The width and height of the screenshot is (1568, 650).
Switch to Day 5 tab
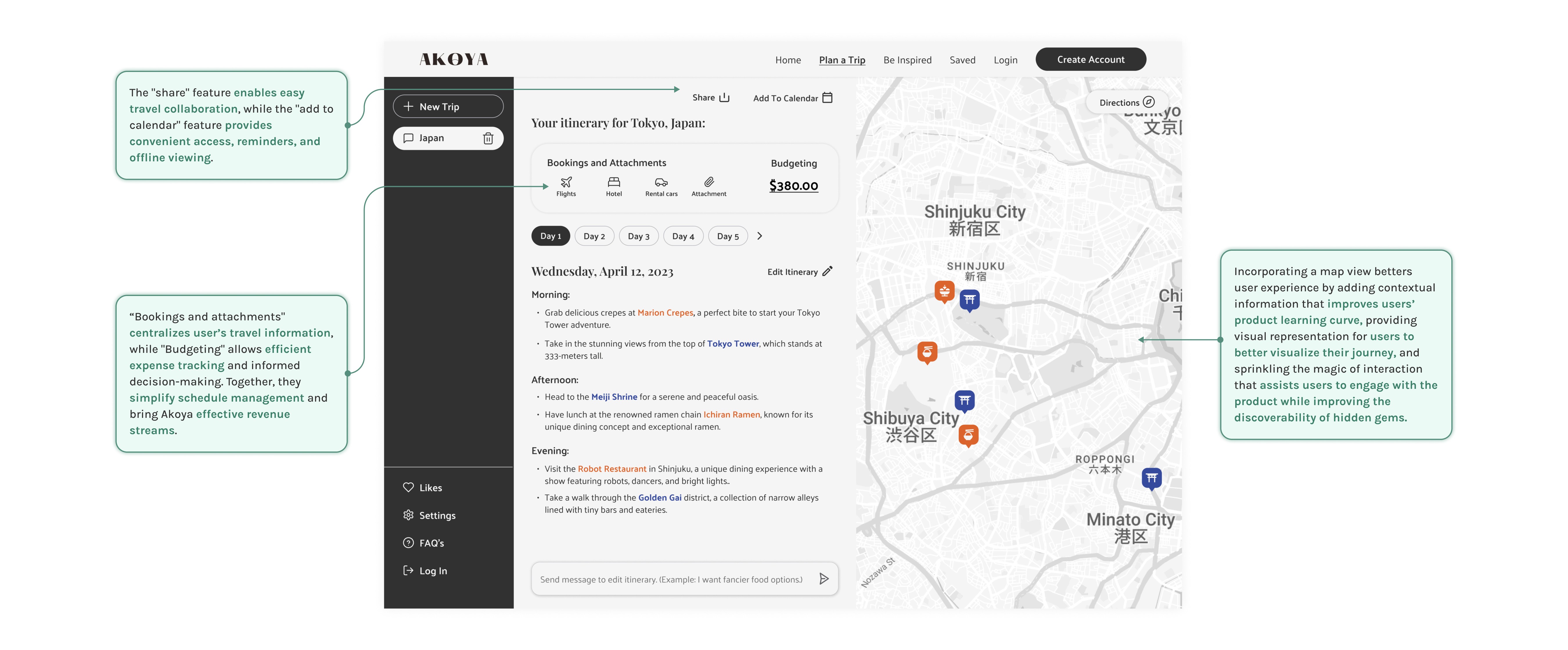[x=727, y=236]
